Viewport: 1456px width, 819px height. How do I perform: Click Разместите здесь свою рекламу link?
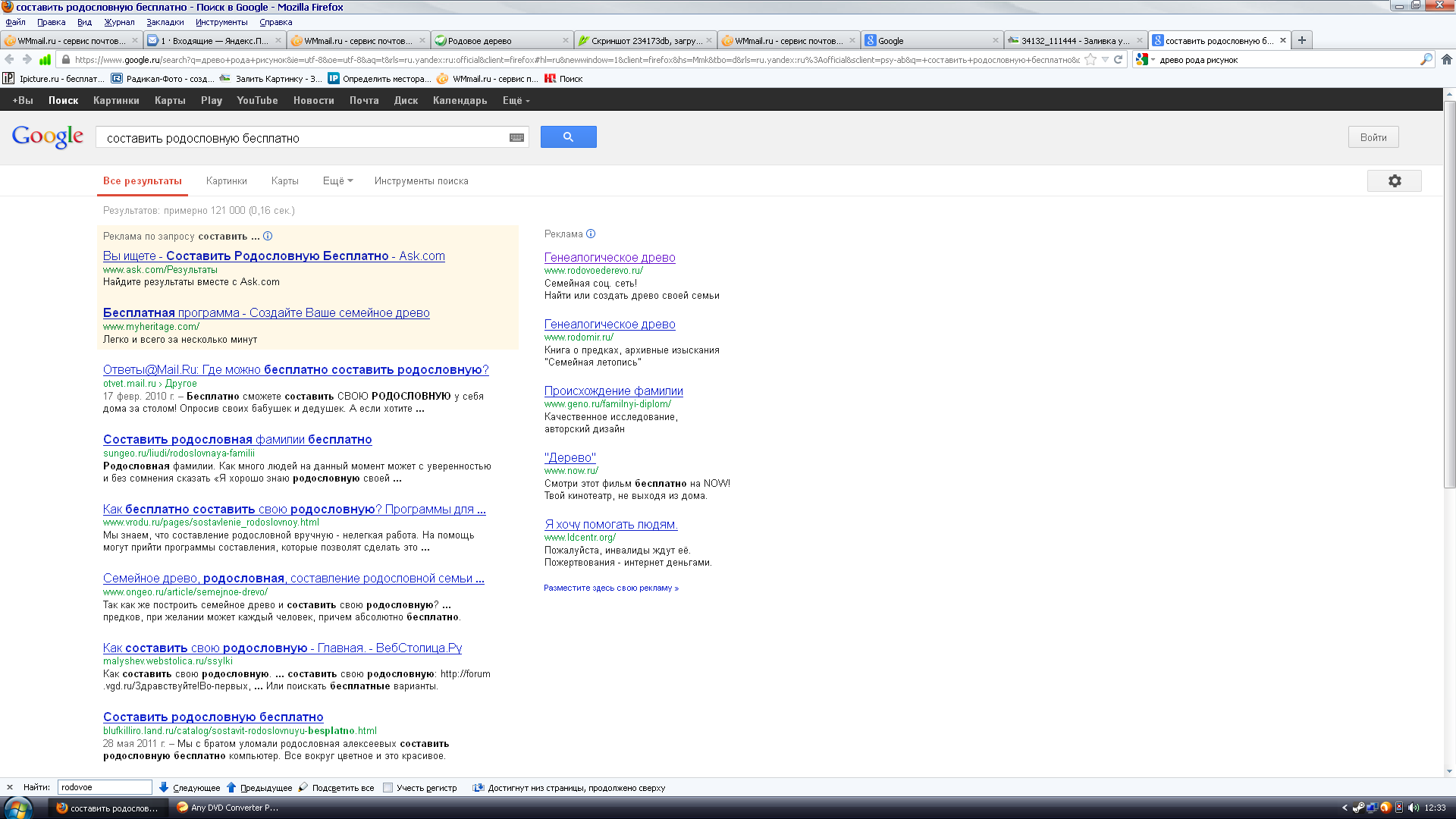pos(611,588)
